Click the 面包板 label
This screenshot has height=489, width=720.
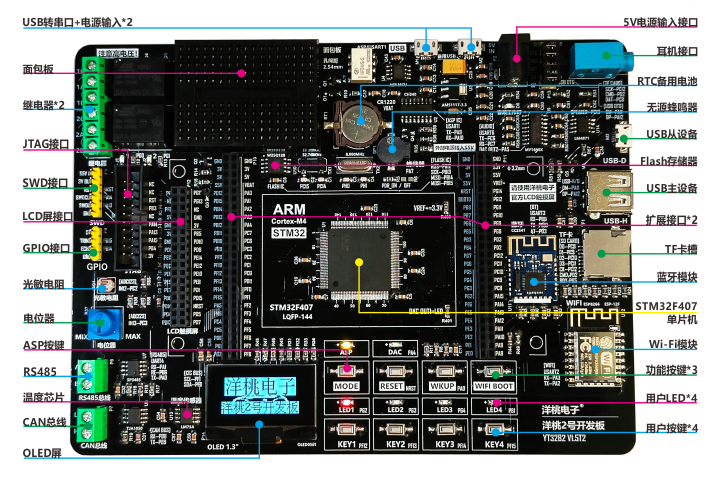click(38, 69)
